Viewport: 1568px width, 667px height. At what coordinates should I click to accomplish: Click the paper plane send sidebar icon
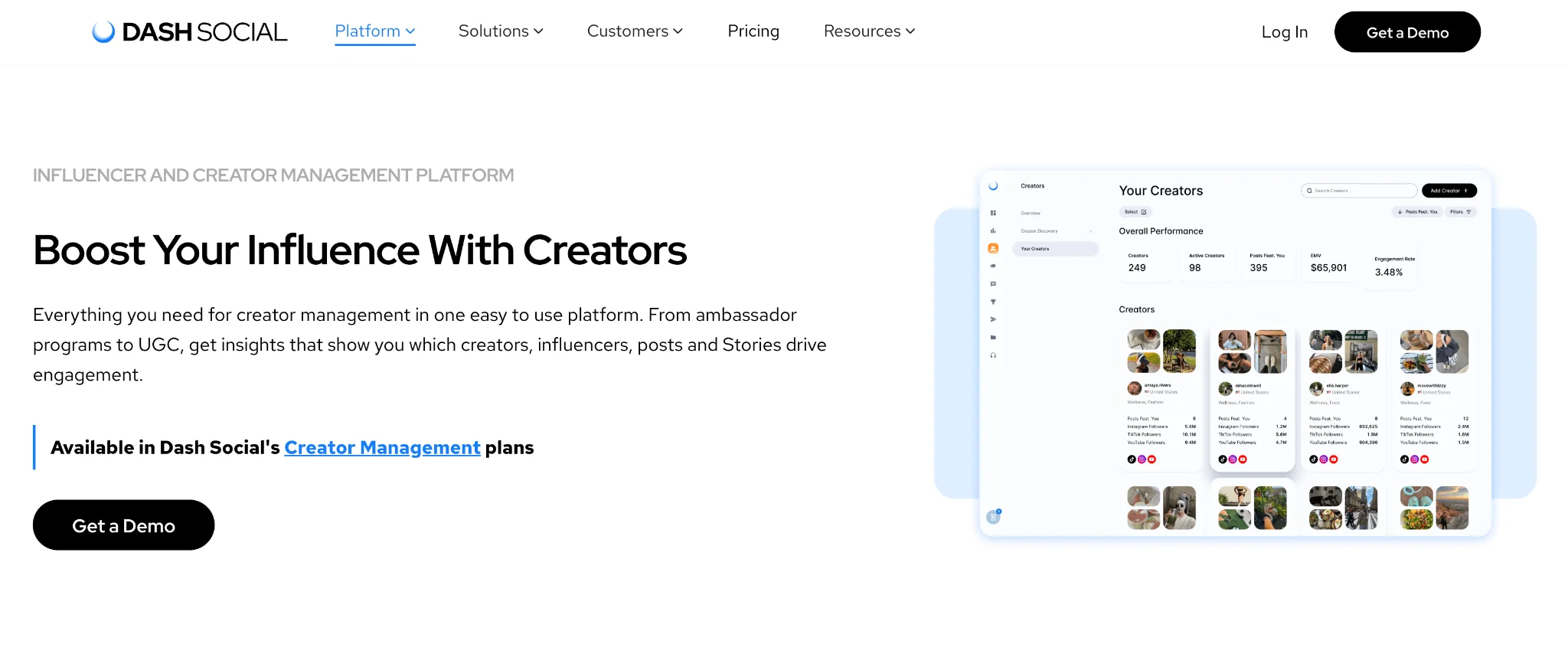(x=993, y=319)
